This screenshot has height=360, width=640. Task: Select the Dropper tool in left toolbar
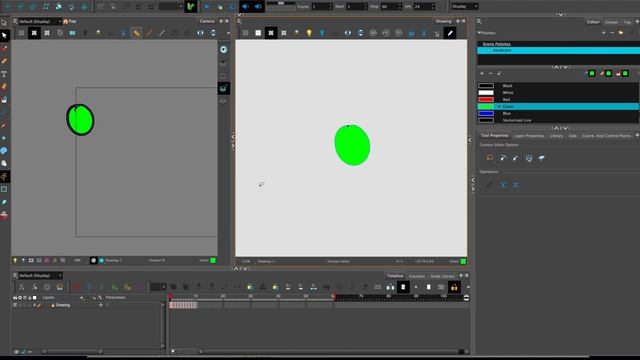4,125
